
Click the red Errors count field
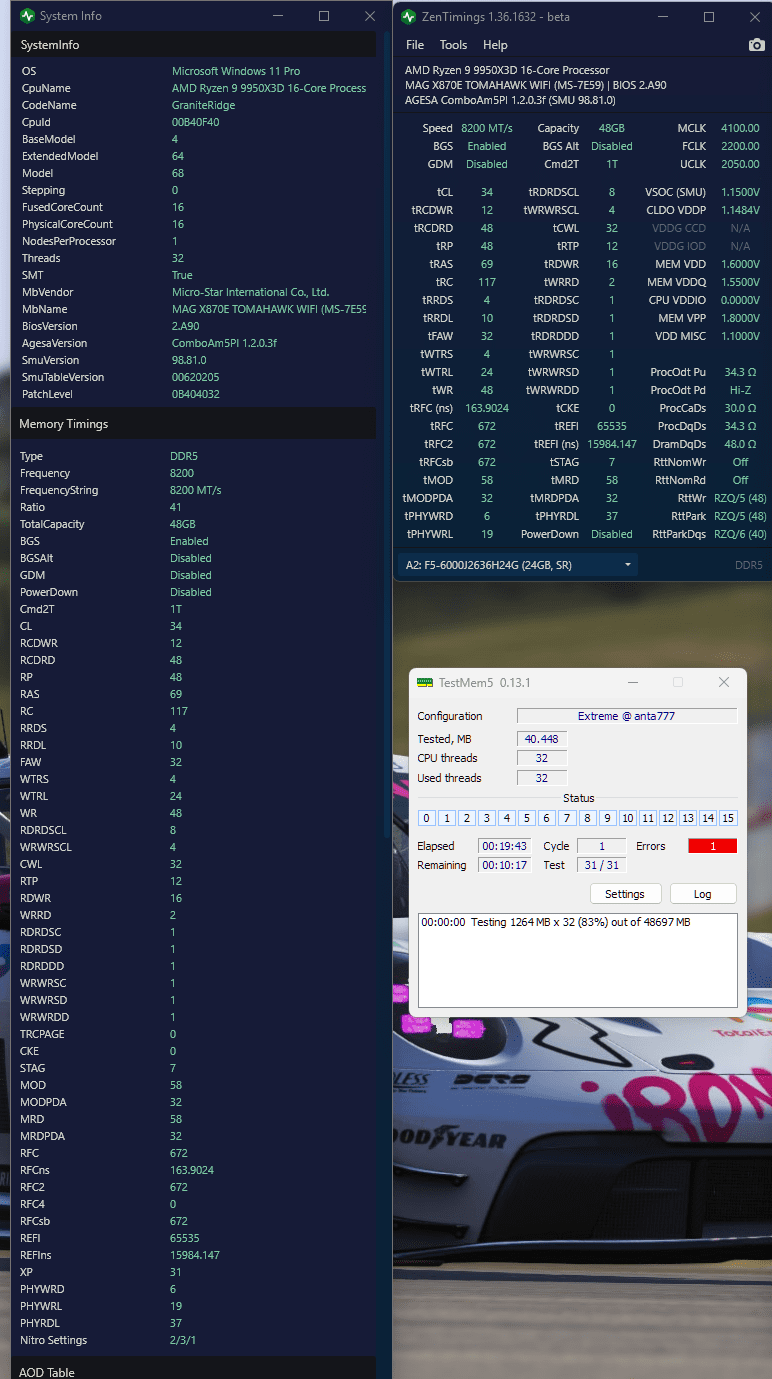(712, 846)
